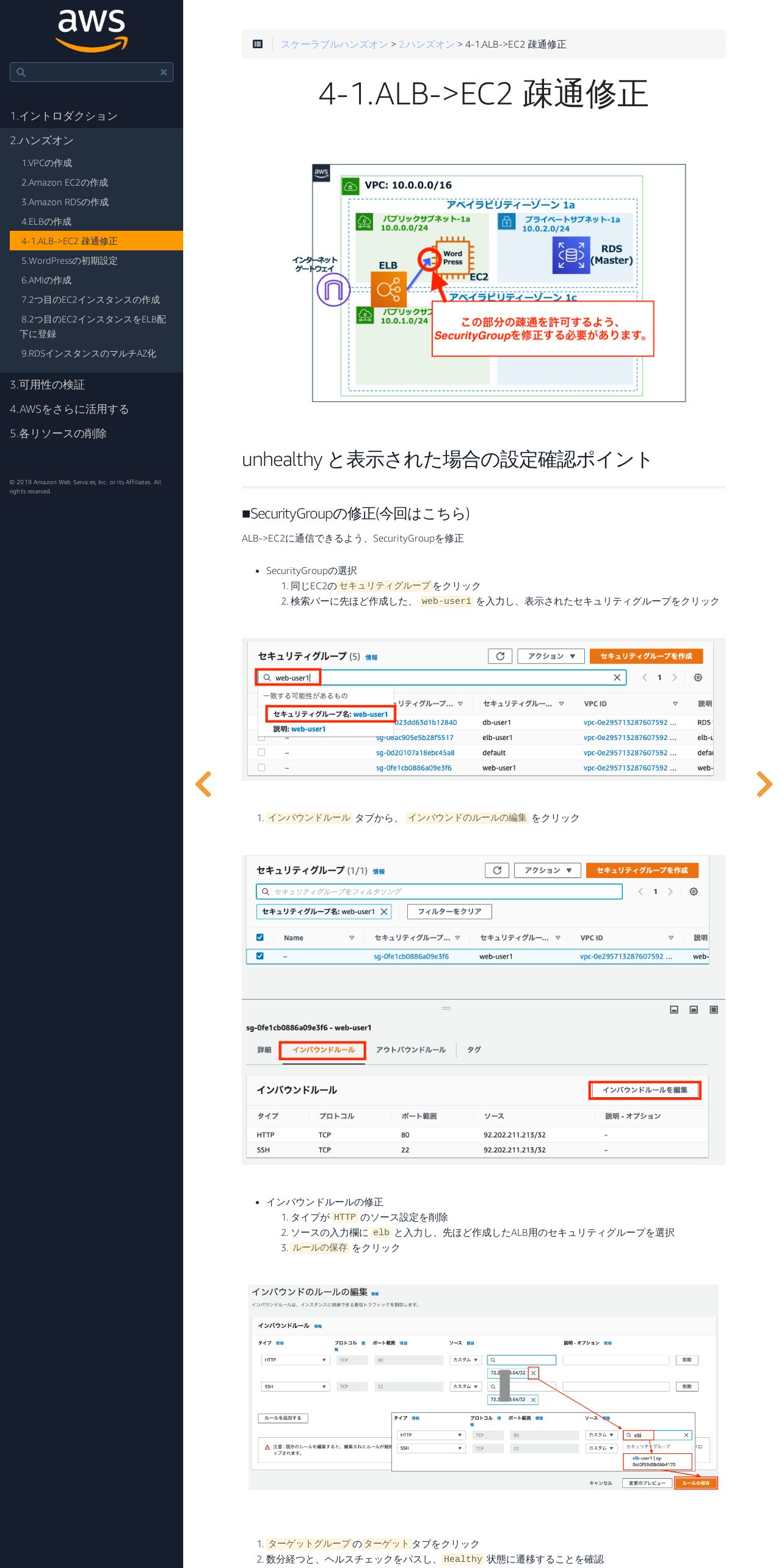Viewport: 784px width, 1568px height.
Task: Clear the web-user1 search with X
Action: pyautogui.click(x=617, y=678)
